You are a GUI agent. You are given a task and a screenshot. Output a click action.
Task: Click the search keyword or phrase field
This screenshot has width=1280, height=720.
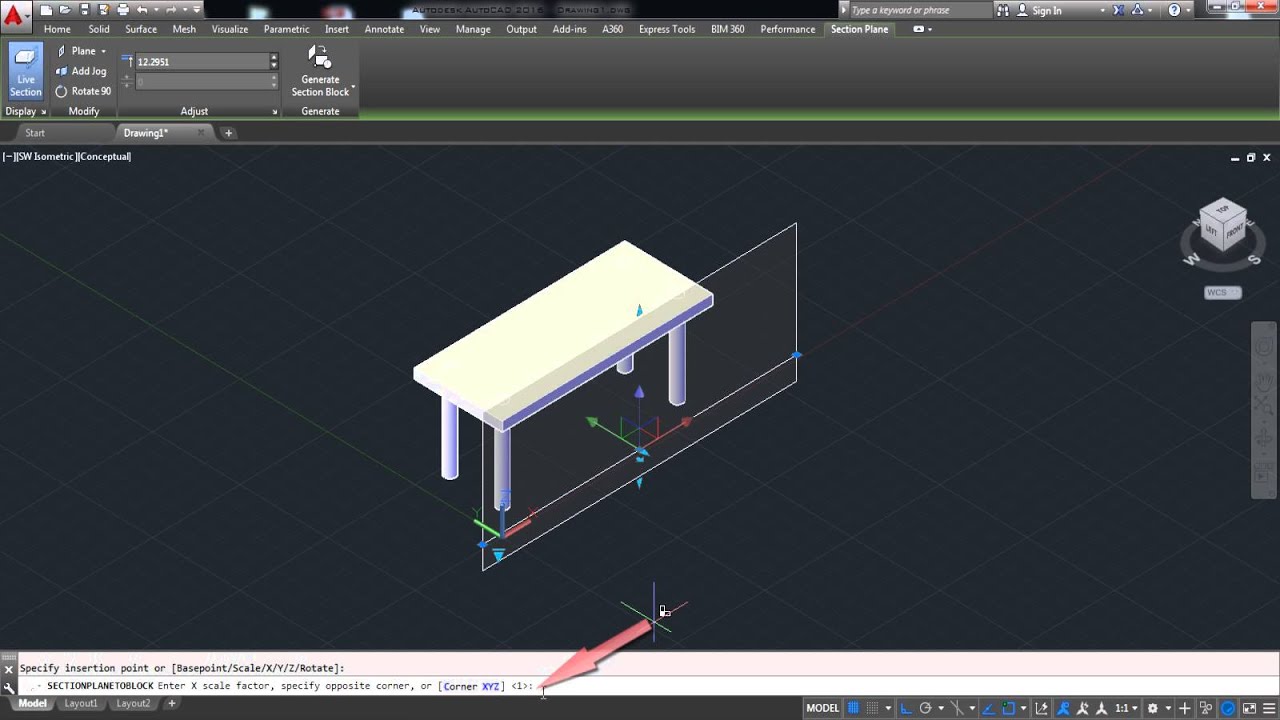point(919,10)
